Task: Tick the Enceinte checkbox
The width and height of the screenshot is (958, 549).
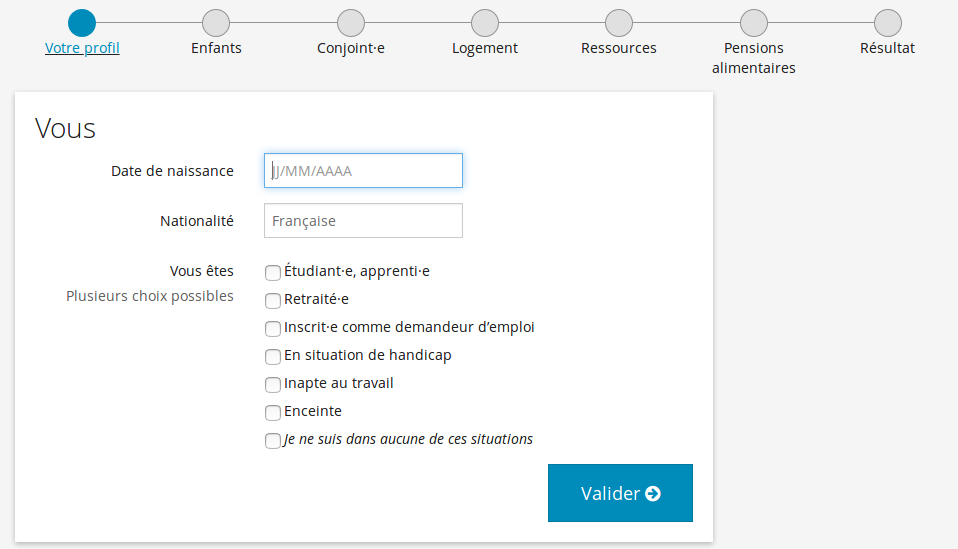Action: [273, 412]
